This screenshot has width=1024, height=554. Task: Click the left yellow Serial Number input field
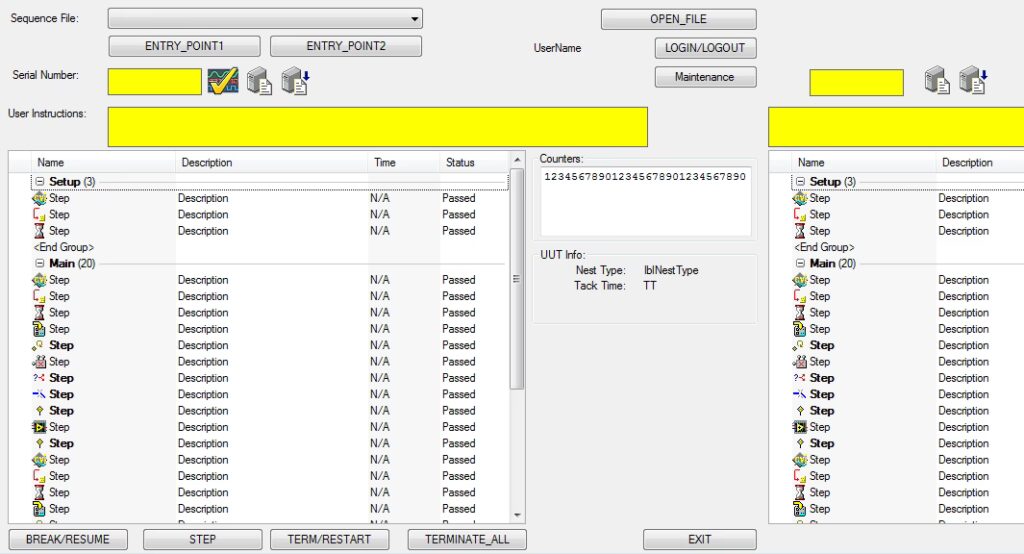[154, 82]
